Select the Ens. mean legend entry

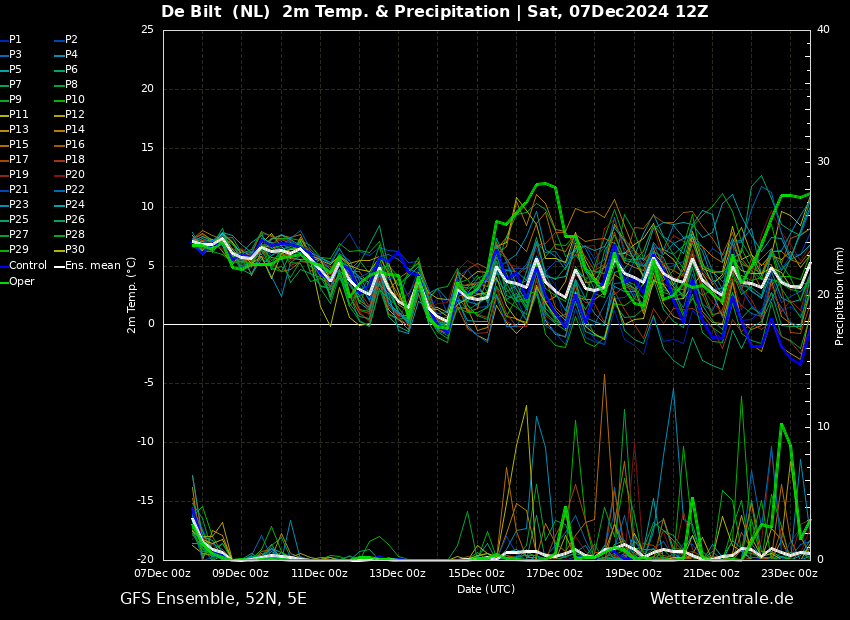[93, 266]
